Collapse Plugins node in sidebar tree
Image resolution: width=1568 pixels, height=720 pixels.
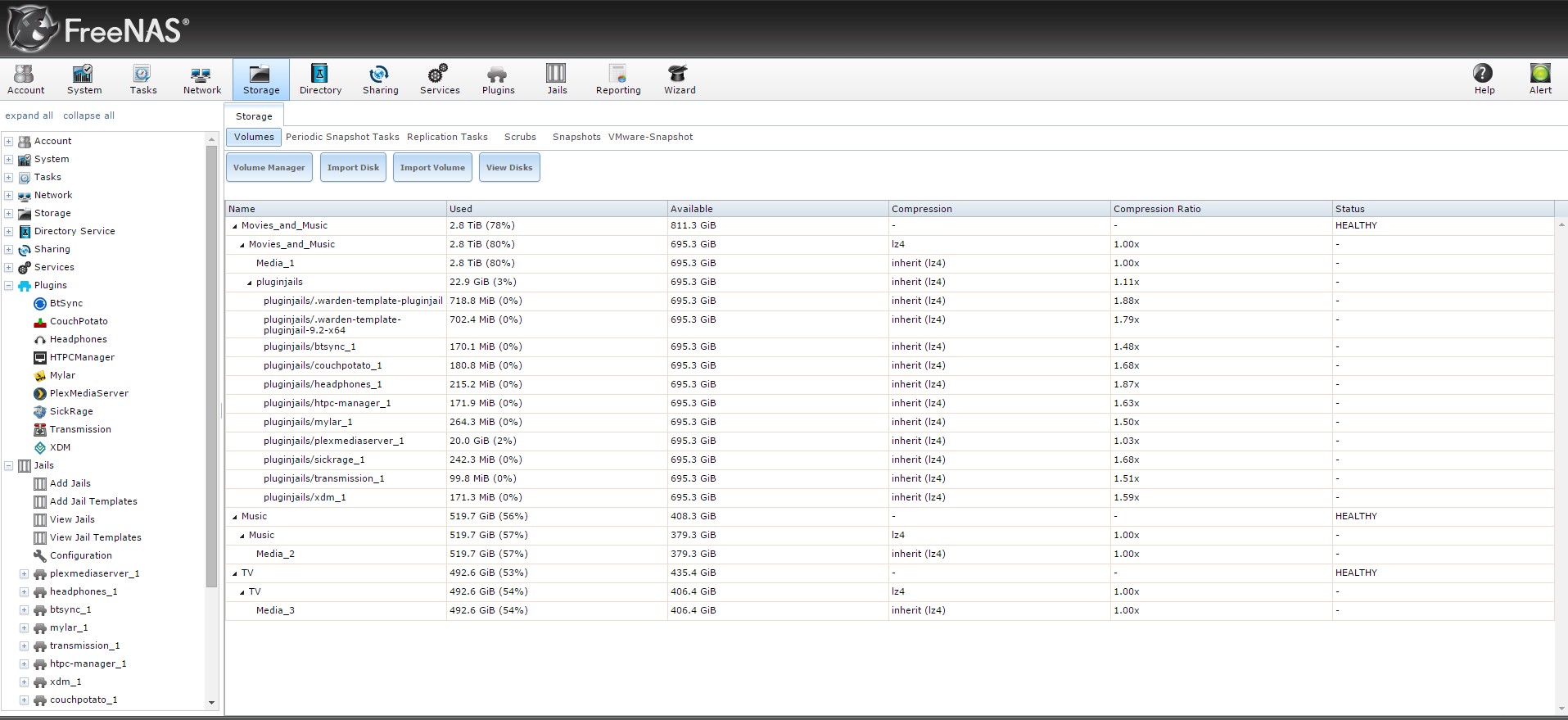pos(8,285)
